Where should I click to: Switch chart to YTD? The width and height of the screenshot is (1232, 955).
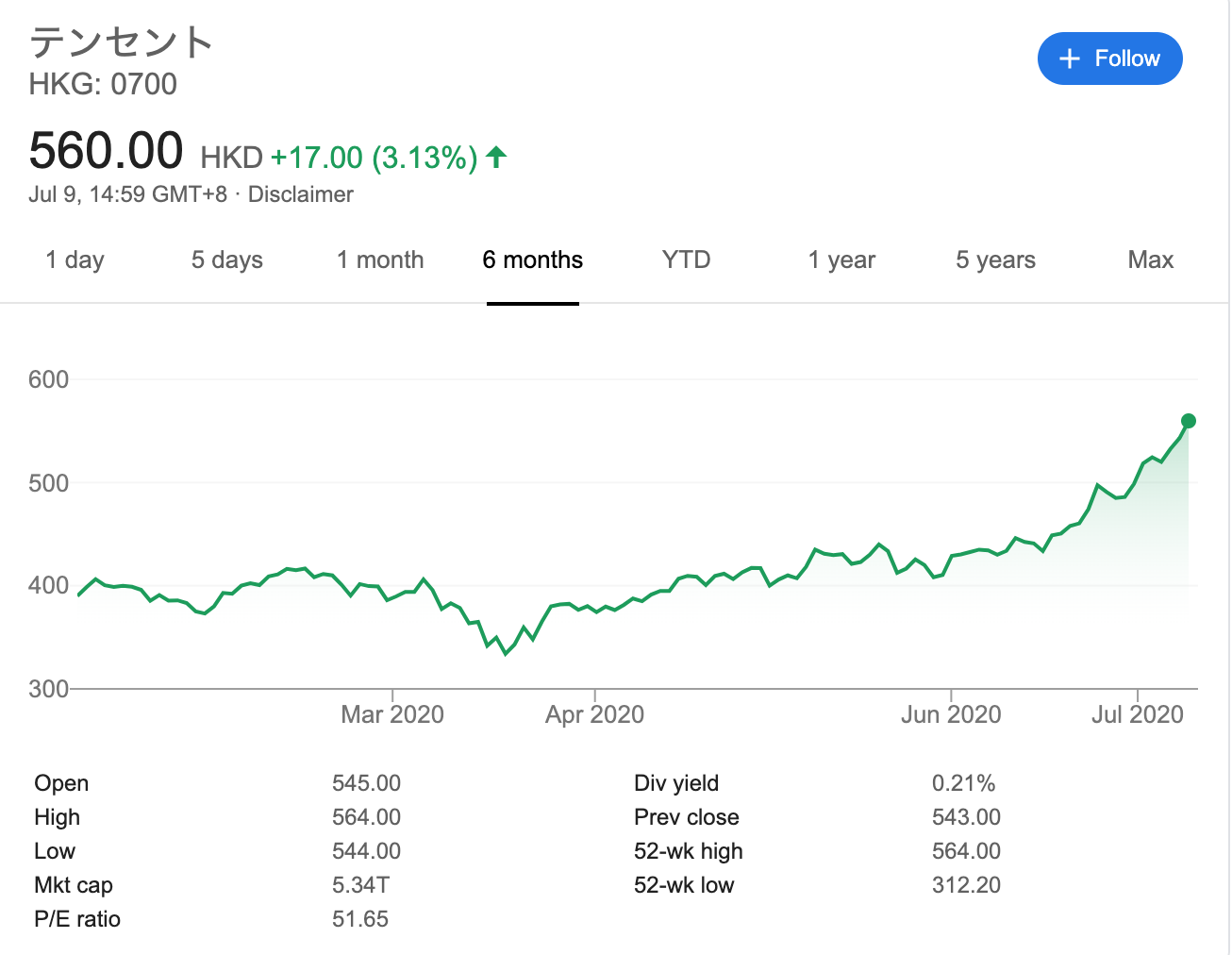[686, 260]
